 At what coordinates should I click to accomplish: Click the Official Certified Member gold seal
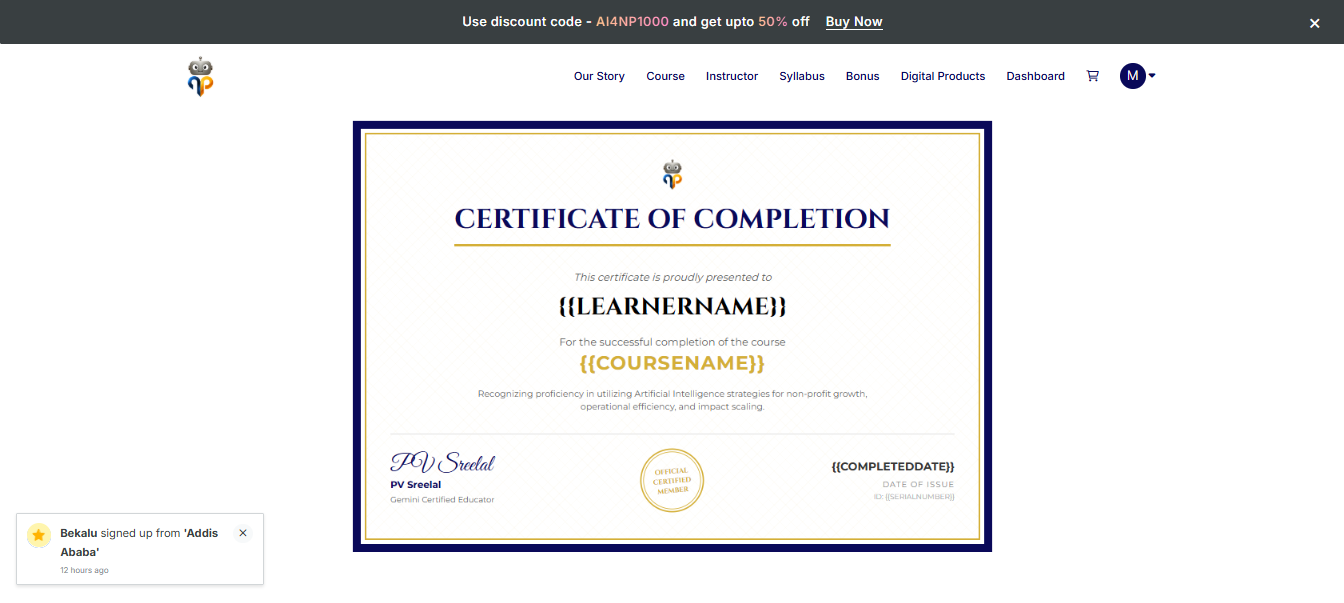tap(672, 480)
